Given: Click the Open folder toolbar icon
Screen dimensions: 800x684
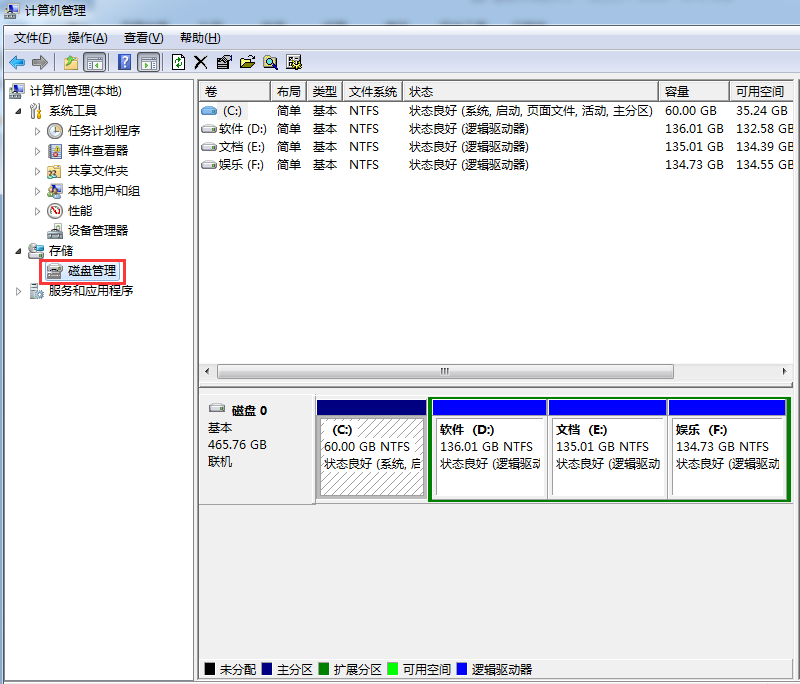Looking at the screenshot, I should (247, 62).
